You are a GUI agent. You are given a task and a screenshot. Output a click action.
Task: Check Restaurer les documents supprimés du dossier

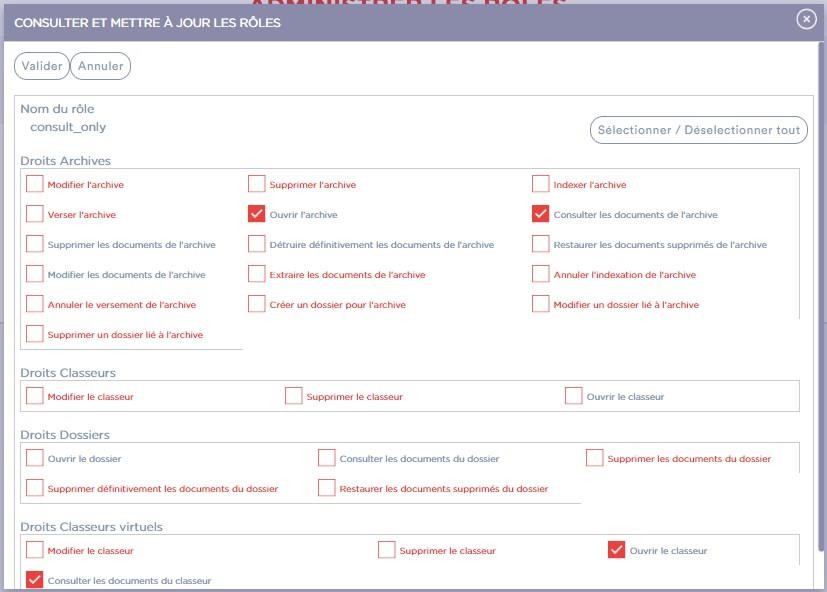pyautogui.click(x=327, y=488)
